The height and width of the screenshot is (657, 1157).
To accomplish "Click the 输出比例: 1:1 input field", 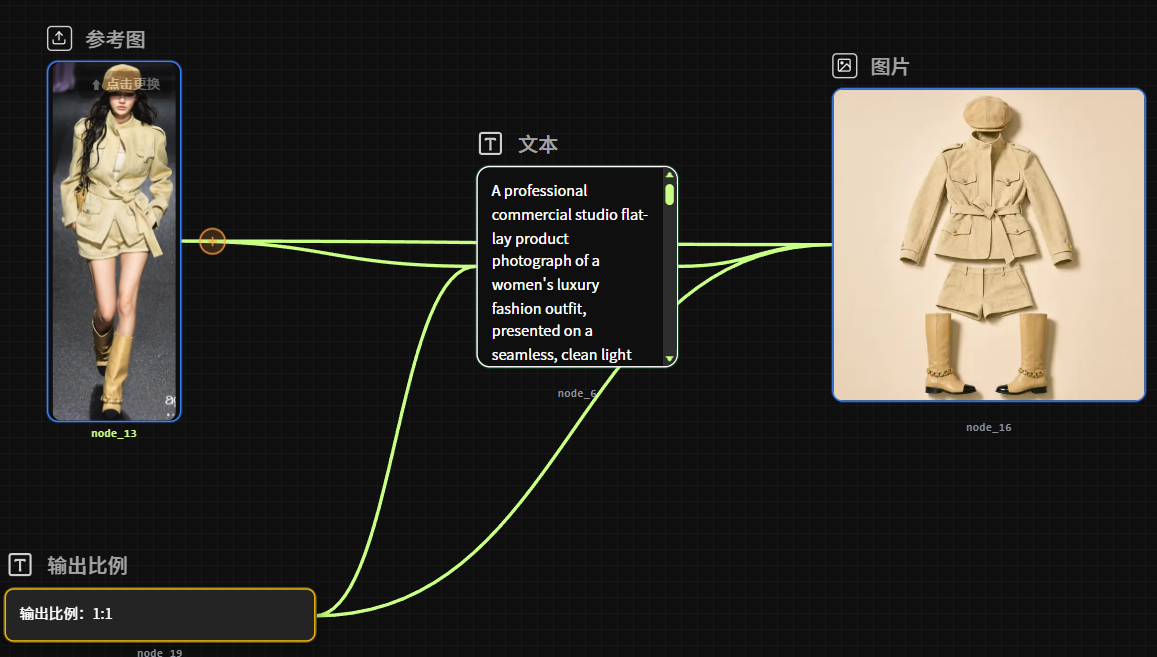I will click(160, 614).
